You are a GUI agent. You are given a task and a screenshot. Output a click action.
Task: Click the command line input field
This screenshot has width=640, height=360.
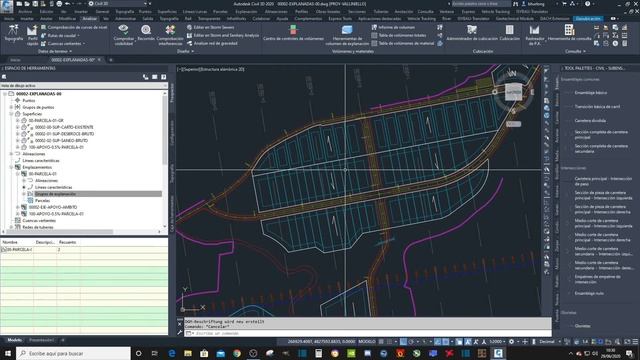[367, 333]
